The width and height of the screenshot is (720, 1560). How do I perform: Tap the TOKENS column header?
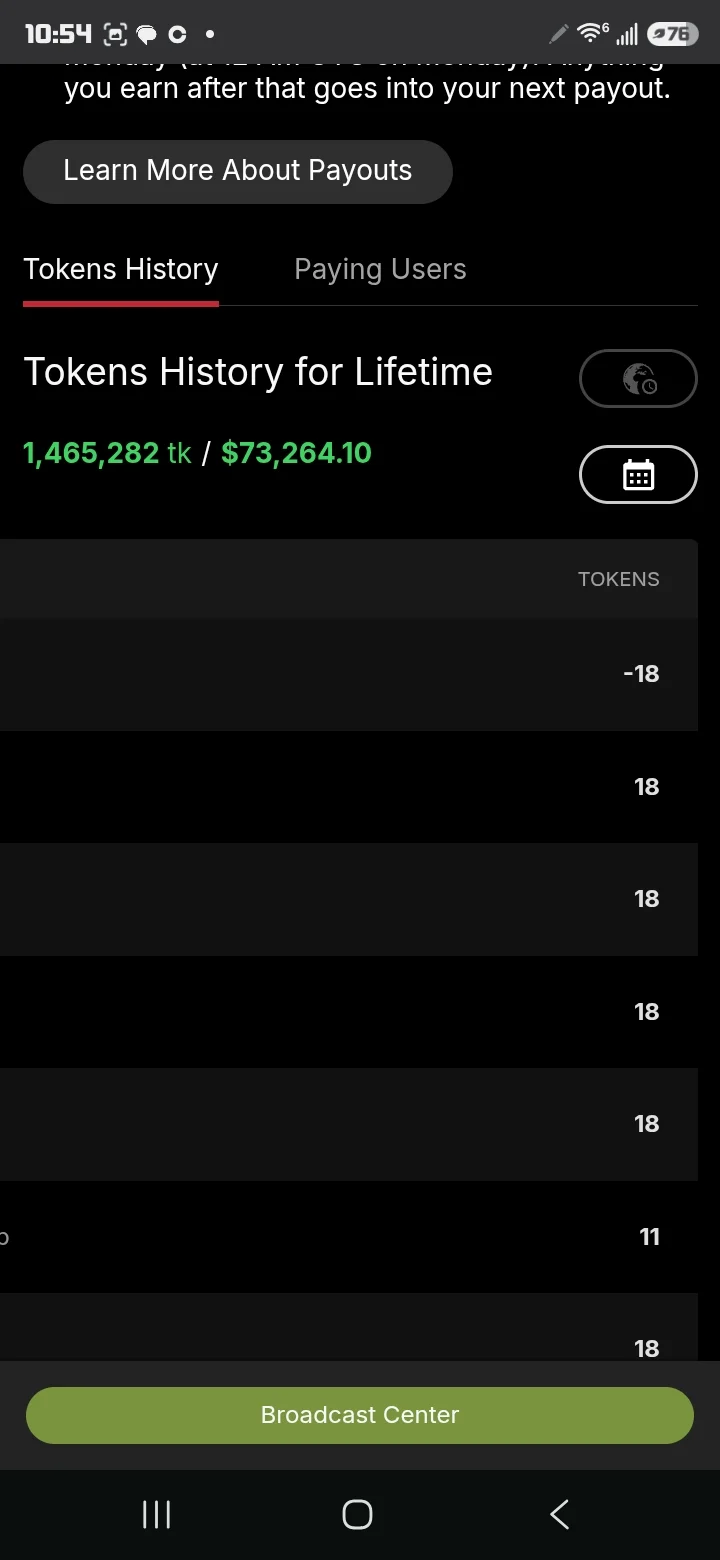(618, 579)
